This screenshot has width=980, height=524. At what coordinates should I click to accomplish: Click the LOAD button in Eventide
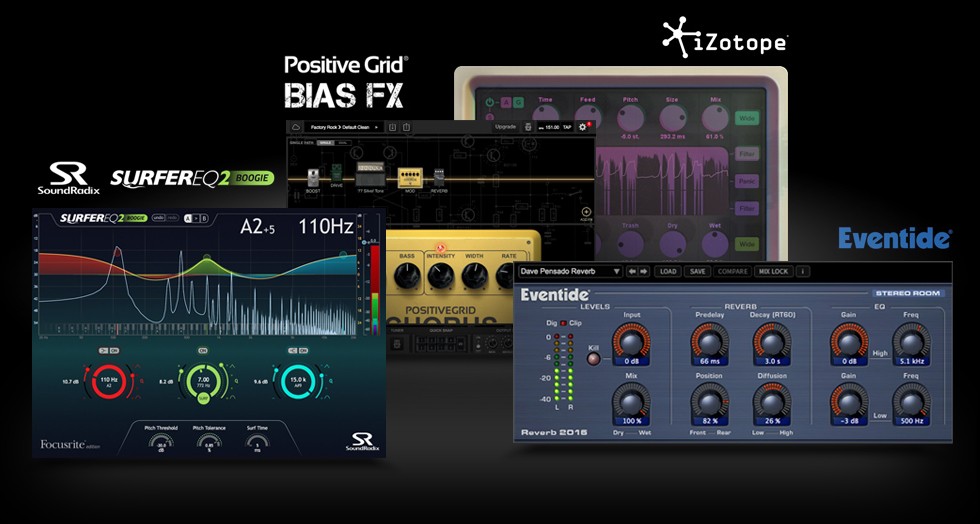[x=668, y=271]
